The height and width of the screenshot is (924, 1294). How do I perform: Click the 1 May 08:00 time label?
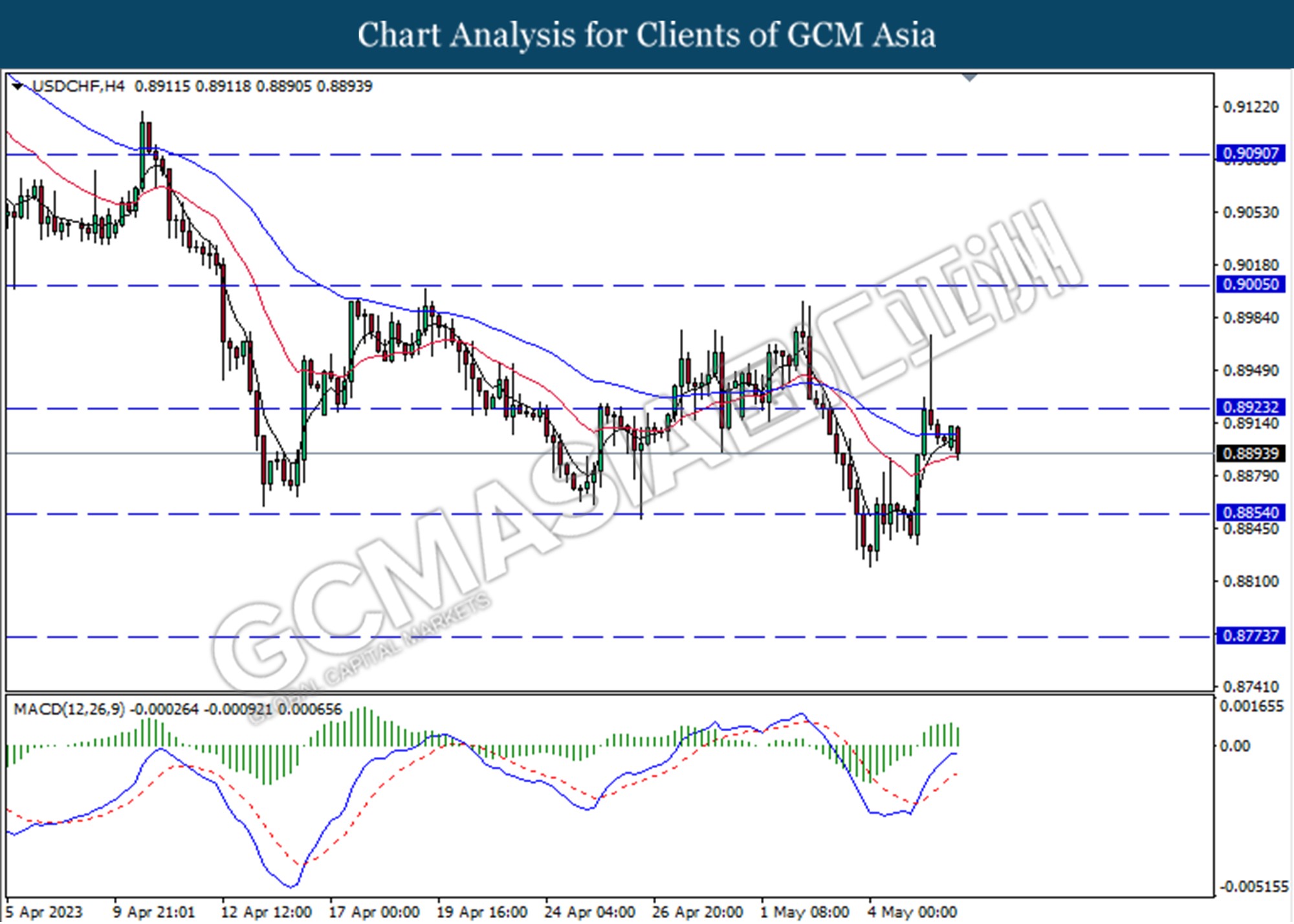tap(804, 912)
